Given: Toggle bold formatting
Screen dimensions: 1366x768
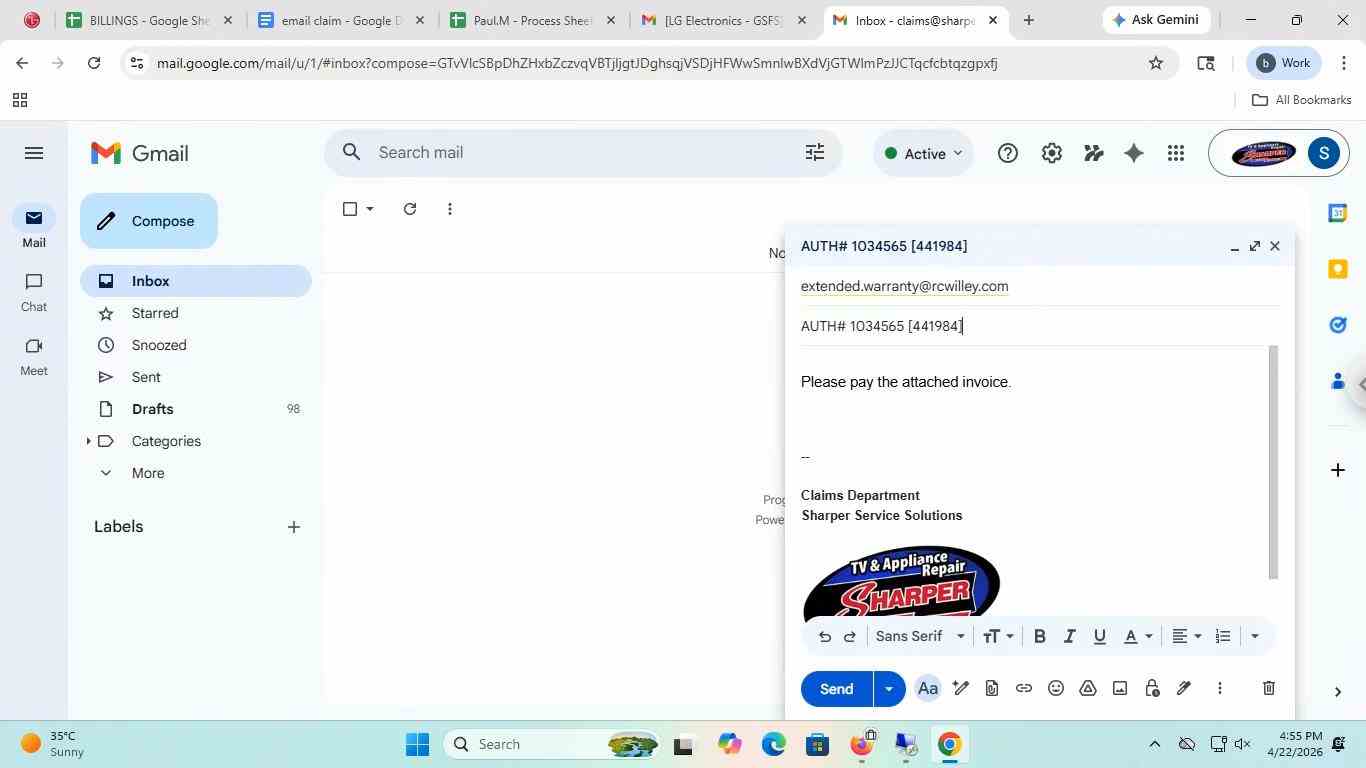Looking at the screenshot, I should pos(1039,636).
